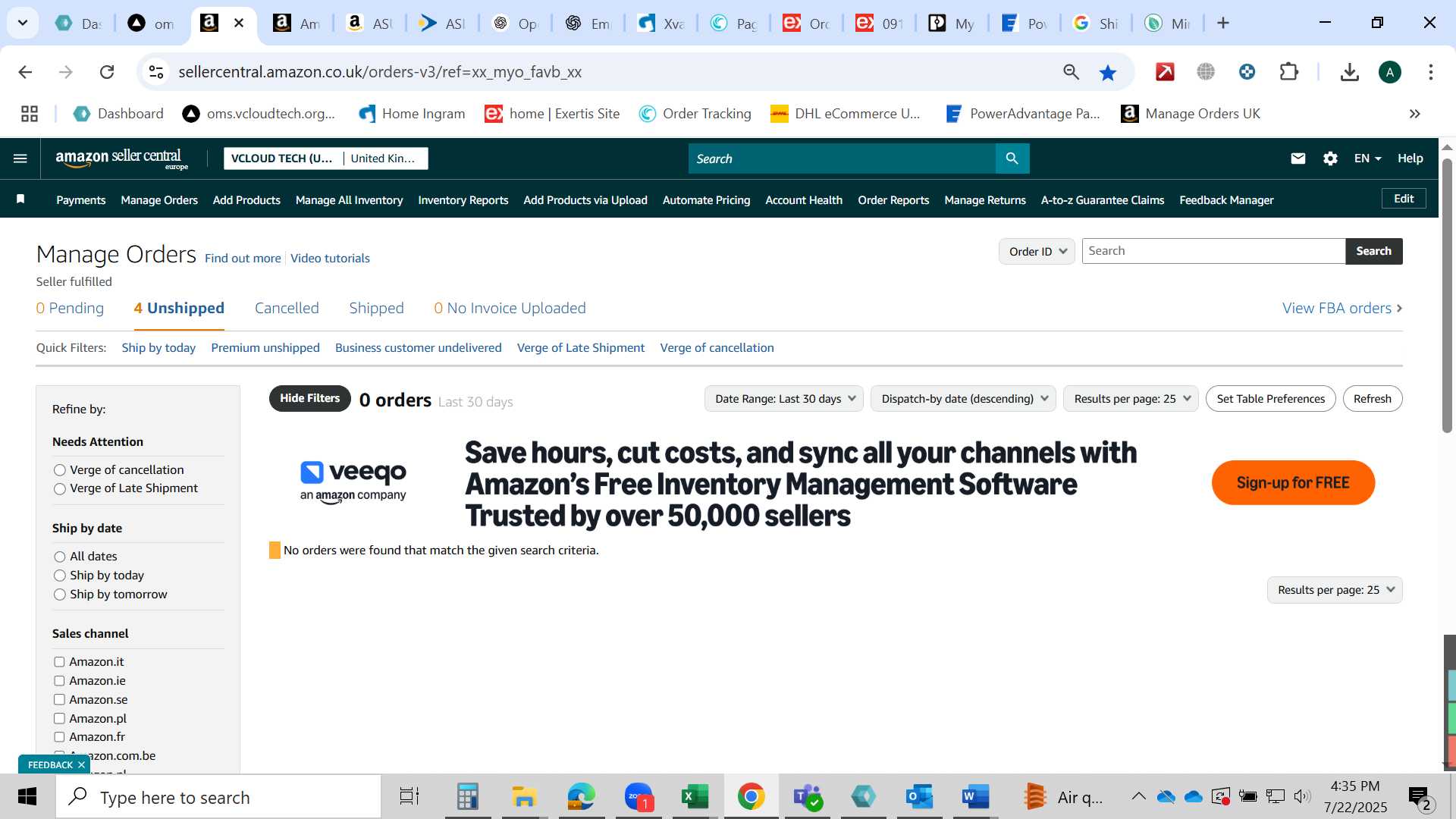1456x819 pixels.
Task: Click the Amazon Seller Central logo
Action: pyautogui.click(x=121, y=158)
